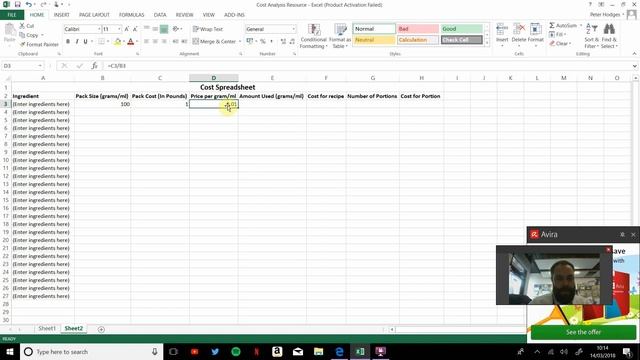Increase font size with the larger A
Screen dimensions: 640x360
tap(127, 29)
